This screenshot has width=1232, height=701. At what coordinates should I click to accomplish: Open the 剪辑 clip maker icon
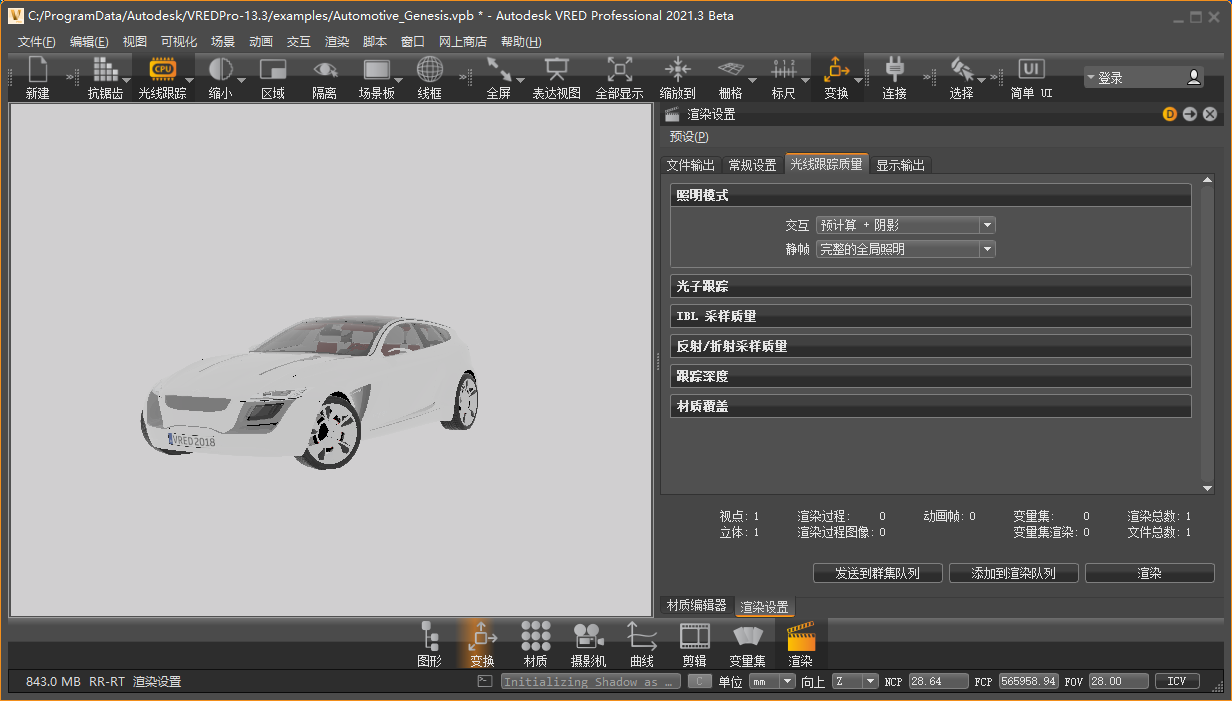click(694, 636)
